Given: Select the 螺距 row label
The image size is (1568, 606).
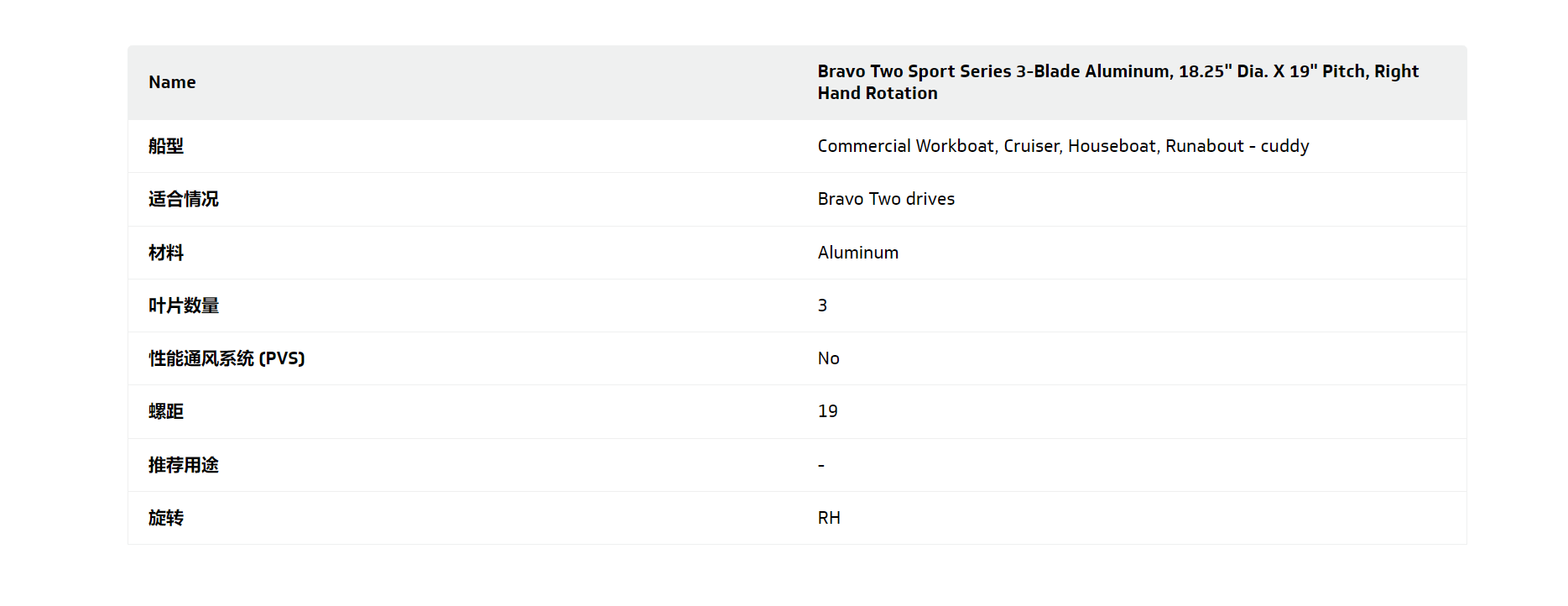Looking at the screenshot, I should pyautogui.click(x=166, y=411).
